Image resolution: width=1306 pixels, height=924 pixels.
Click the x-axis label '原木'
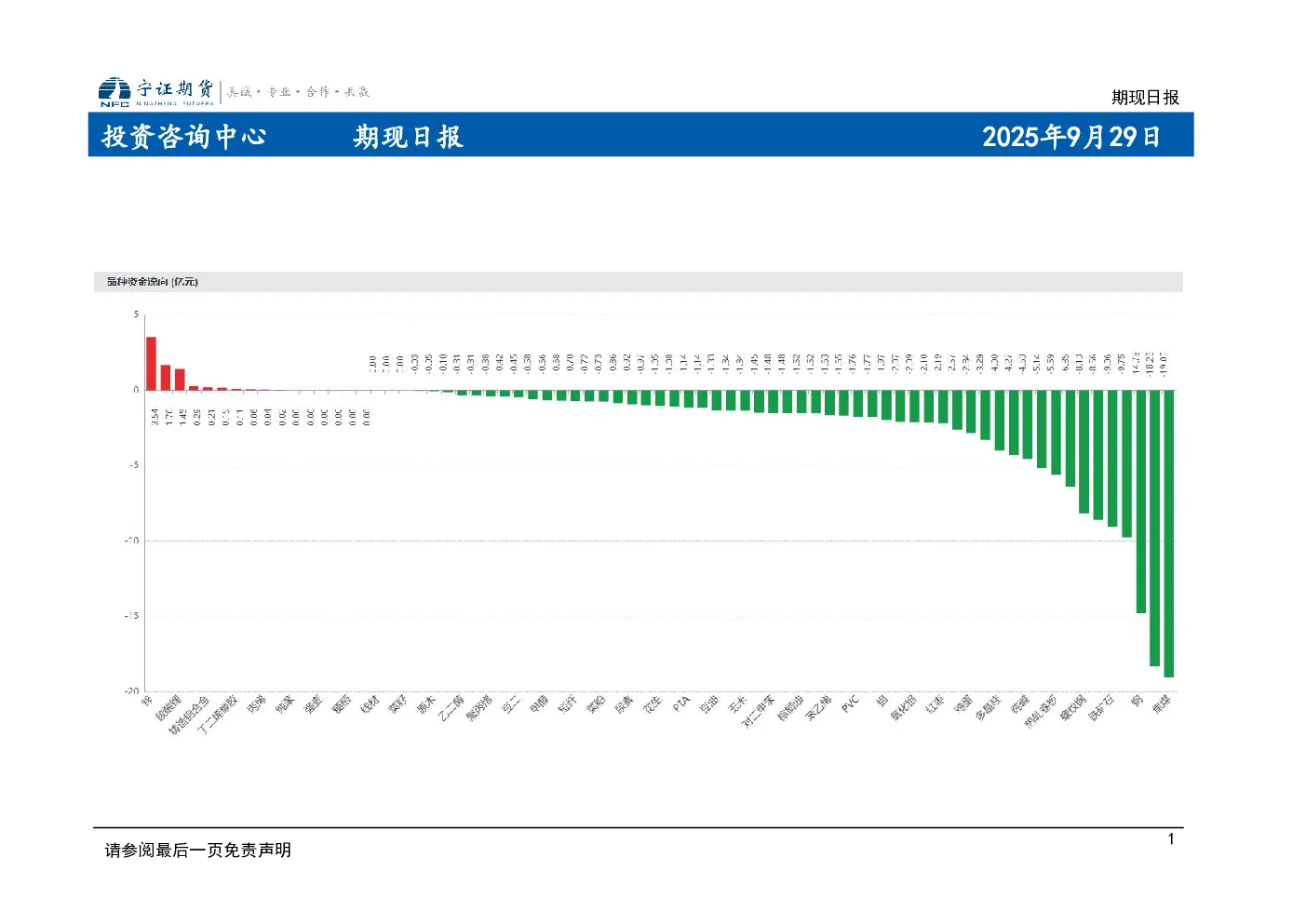coord(425,704)
